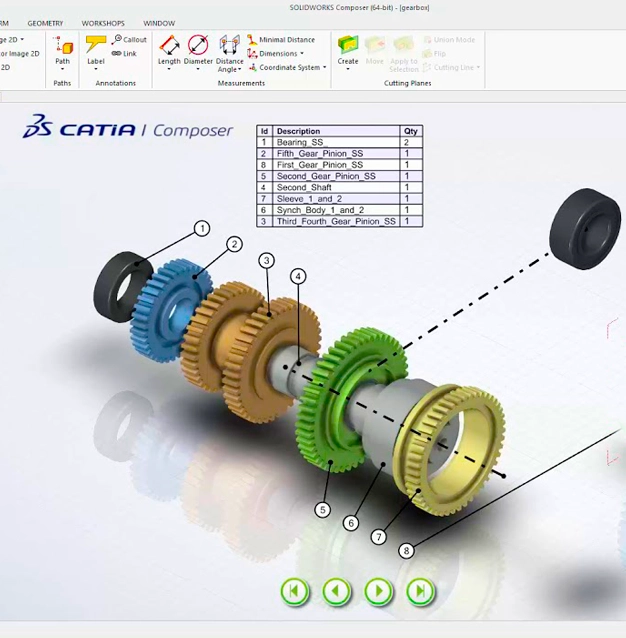
Task: Click the Union Mode icon
Action: pyautogui.click(x=427, y=39)
